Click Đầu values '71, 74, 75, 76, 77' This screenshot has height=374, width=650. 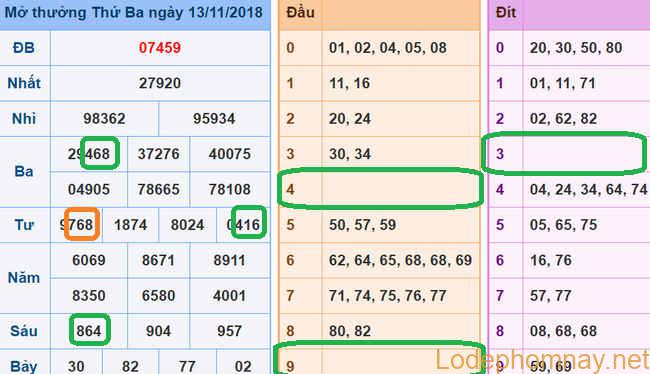pos(388,296)
